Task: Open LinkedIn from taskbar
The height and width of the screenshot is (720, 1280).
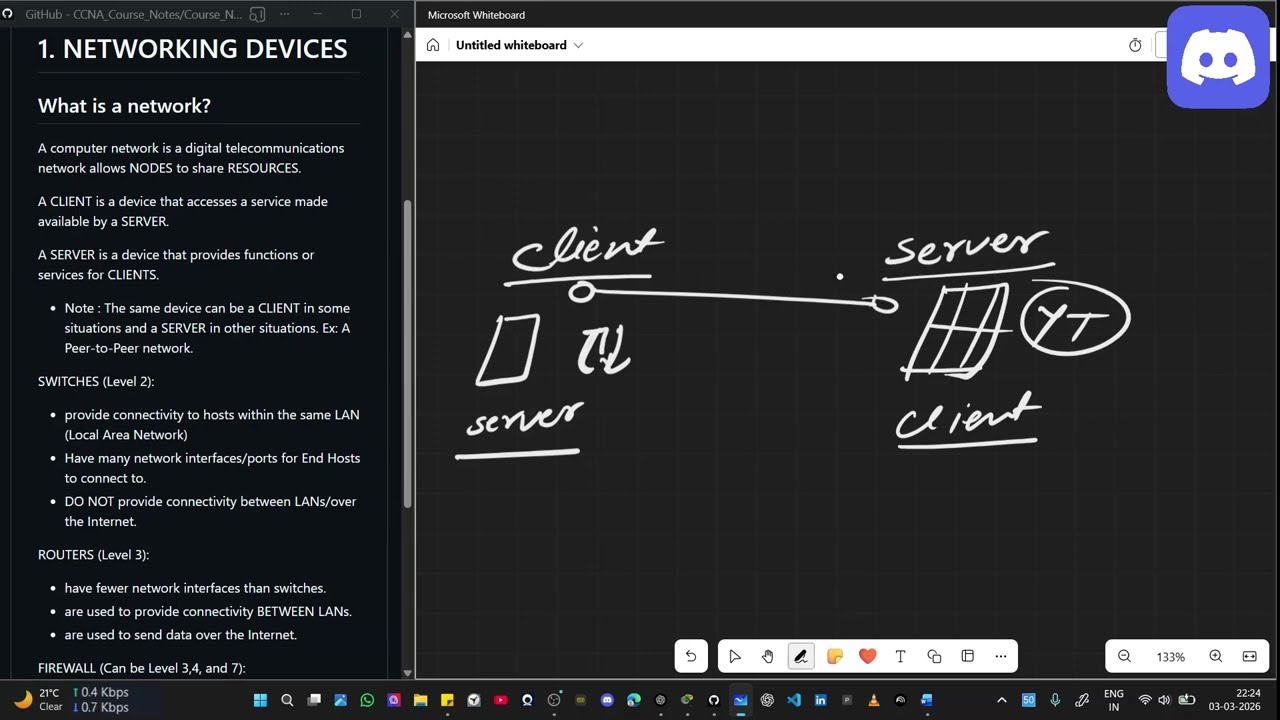Action: [x=820, y=700]
